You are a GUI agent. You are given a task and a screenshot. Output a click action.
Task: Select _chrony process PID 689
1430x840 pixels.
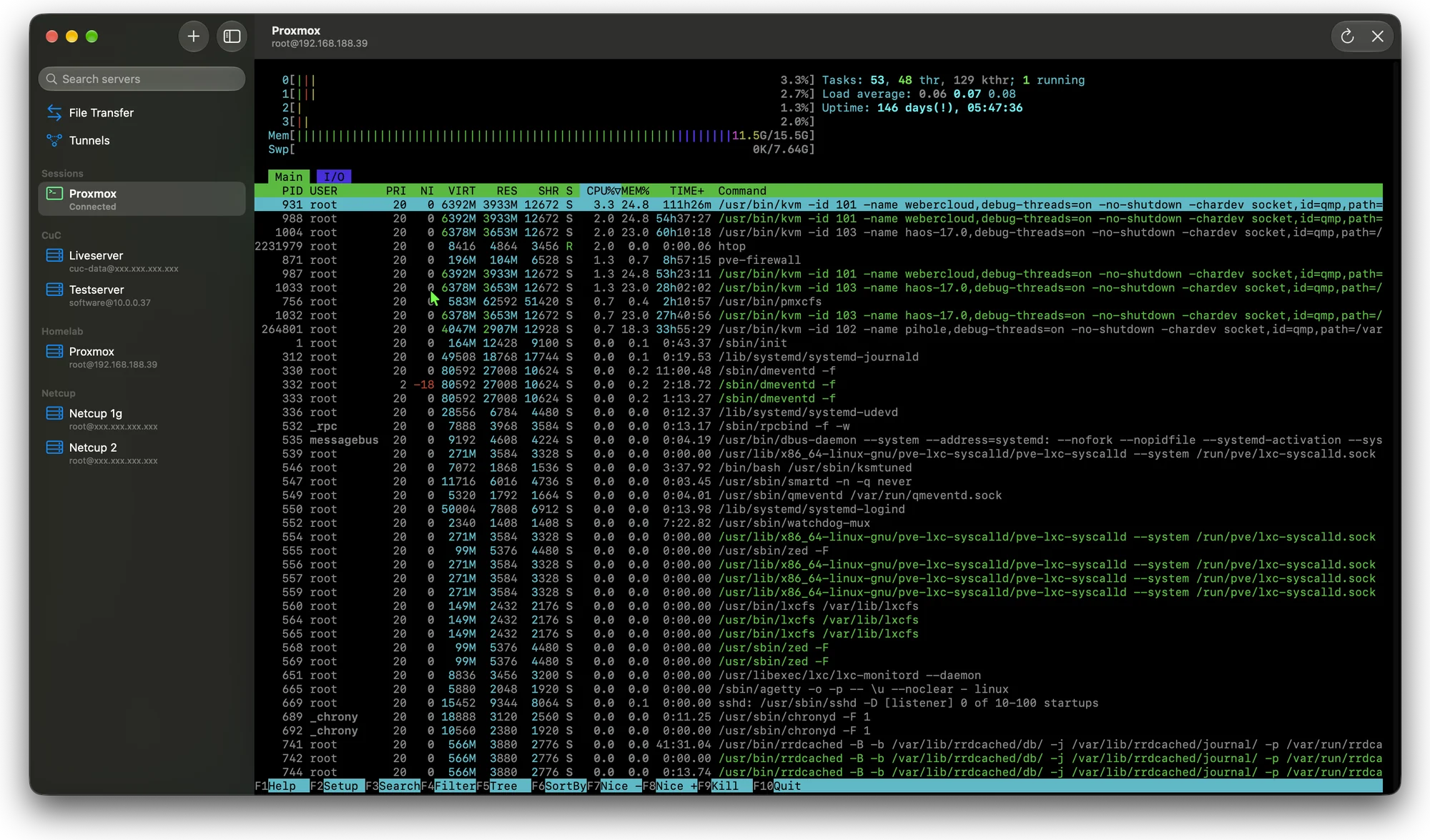point(818,717)
